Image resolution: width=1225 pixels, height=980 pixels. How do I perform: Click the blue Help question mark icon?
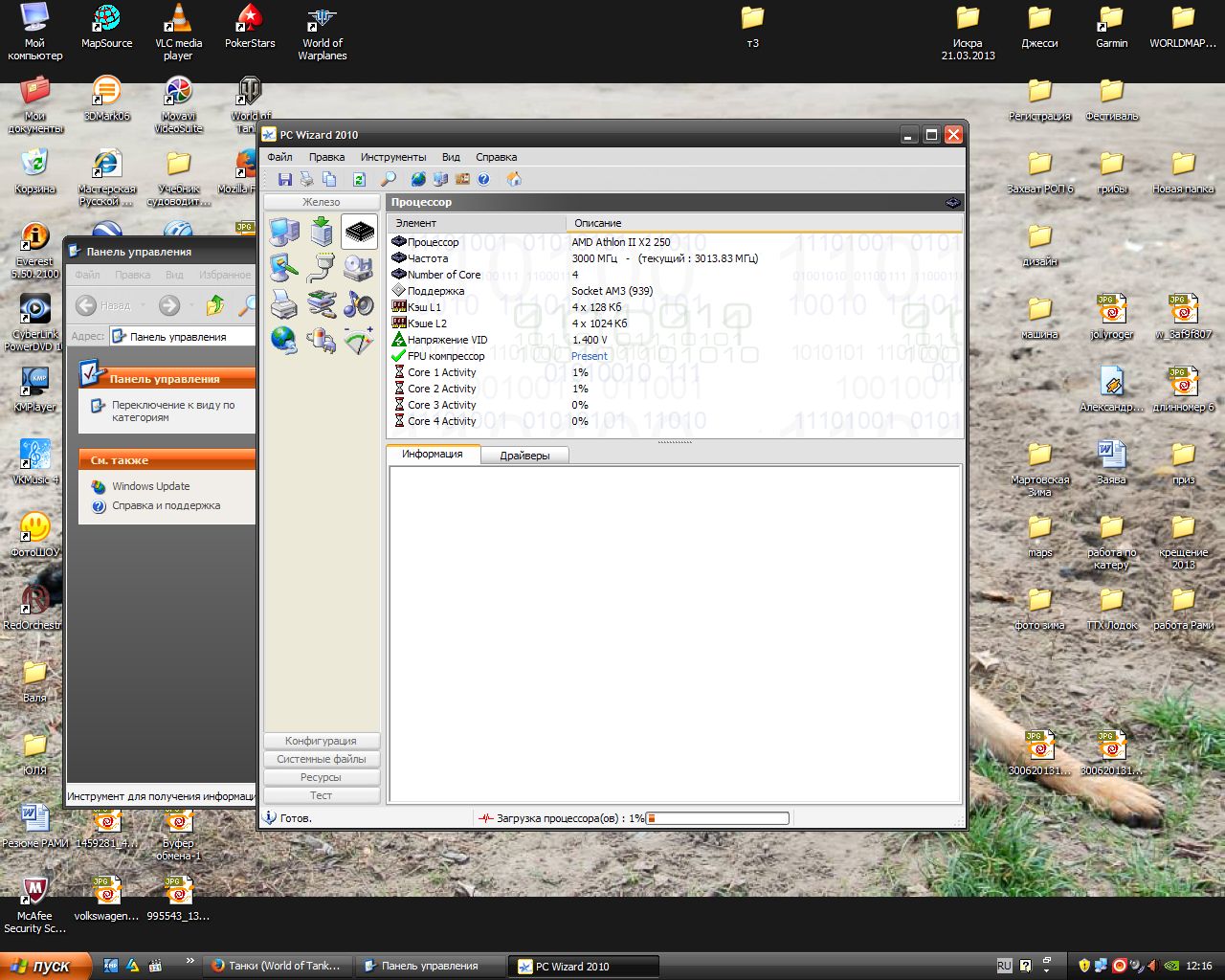[x=484, y=179]
